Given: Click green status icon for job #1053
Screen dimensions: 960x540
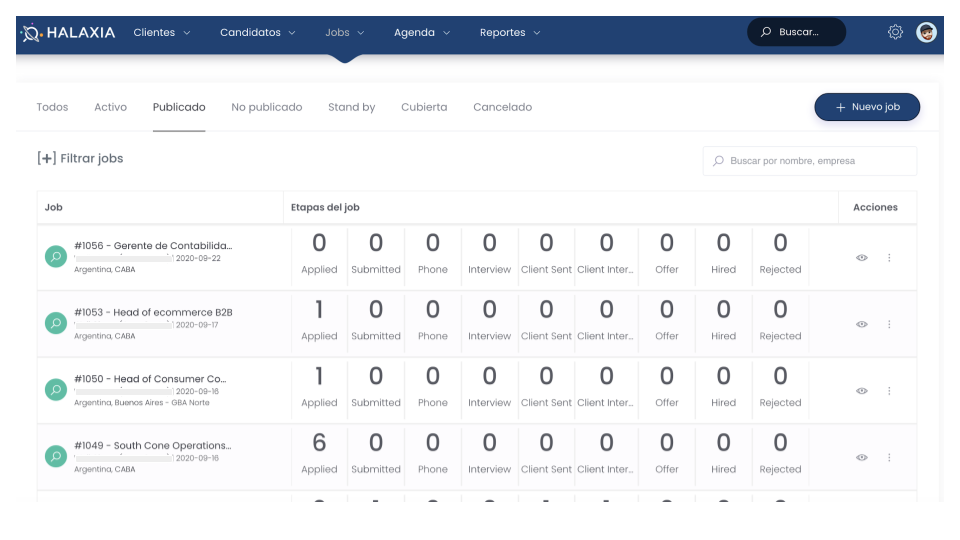Looking at the screenshot, I should pyautogui.click(x=56, y=323).
